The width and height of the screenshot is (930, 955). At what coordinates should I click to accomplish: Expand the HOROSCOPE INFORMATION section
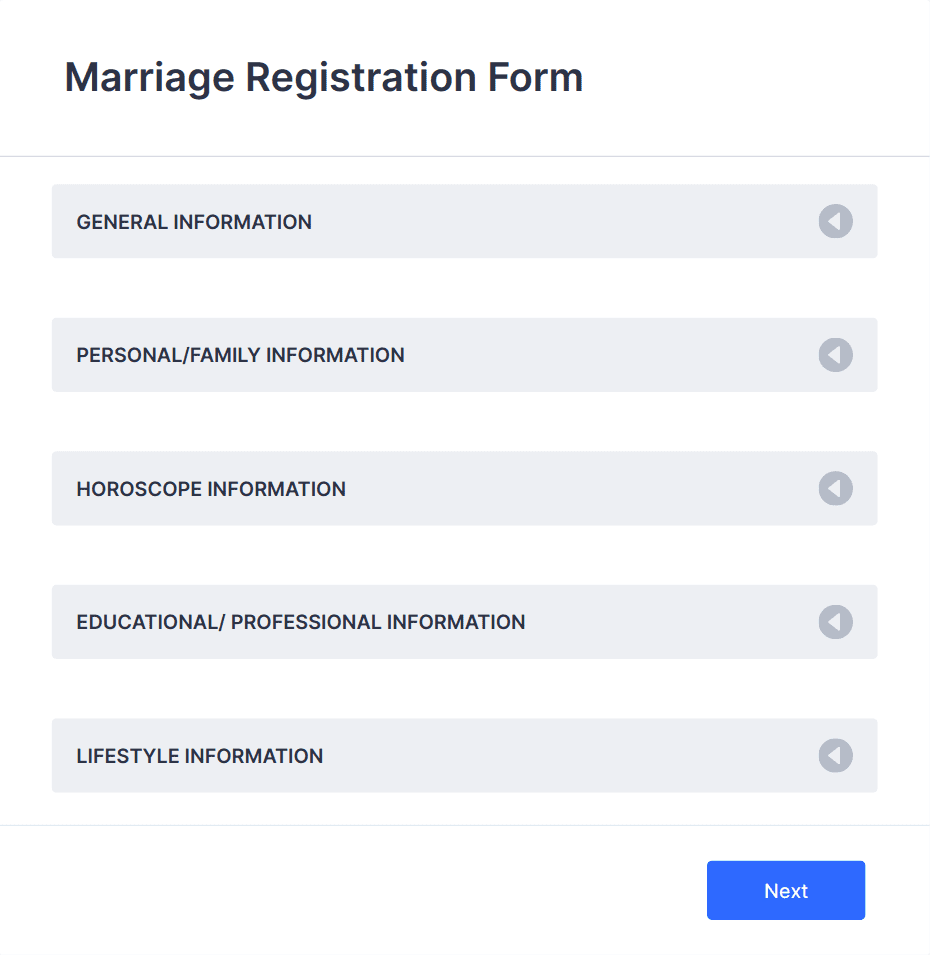[464, 488]
